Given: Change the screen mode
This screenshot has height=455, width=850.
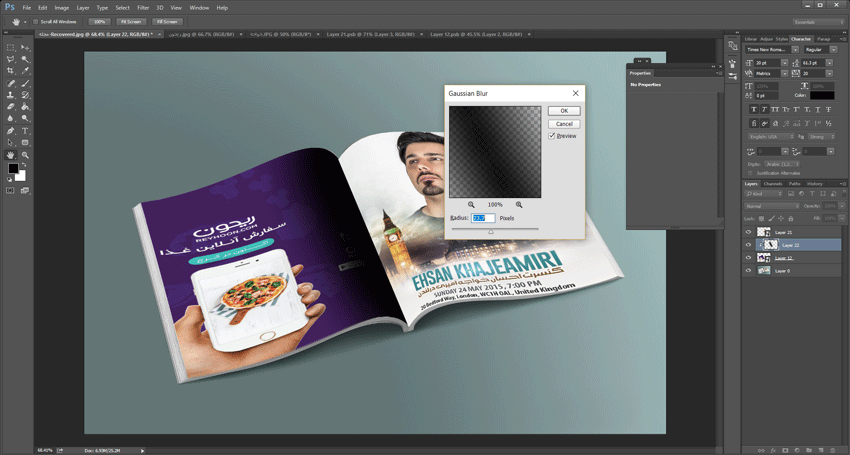Looking at the screenshot, I should click(25, 190).
